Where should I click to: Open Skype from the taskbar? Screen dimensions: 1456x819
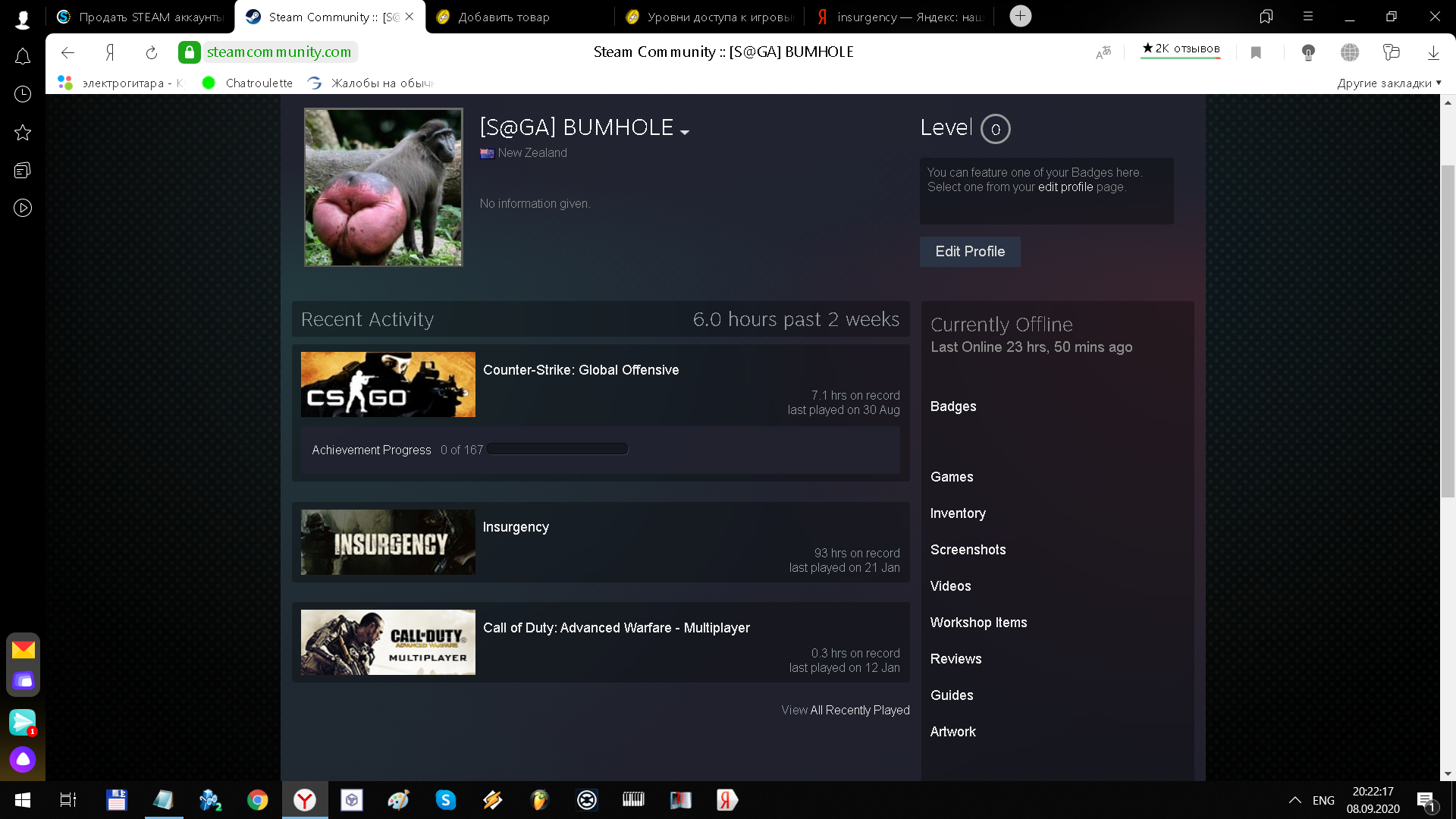click(446, 800)
